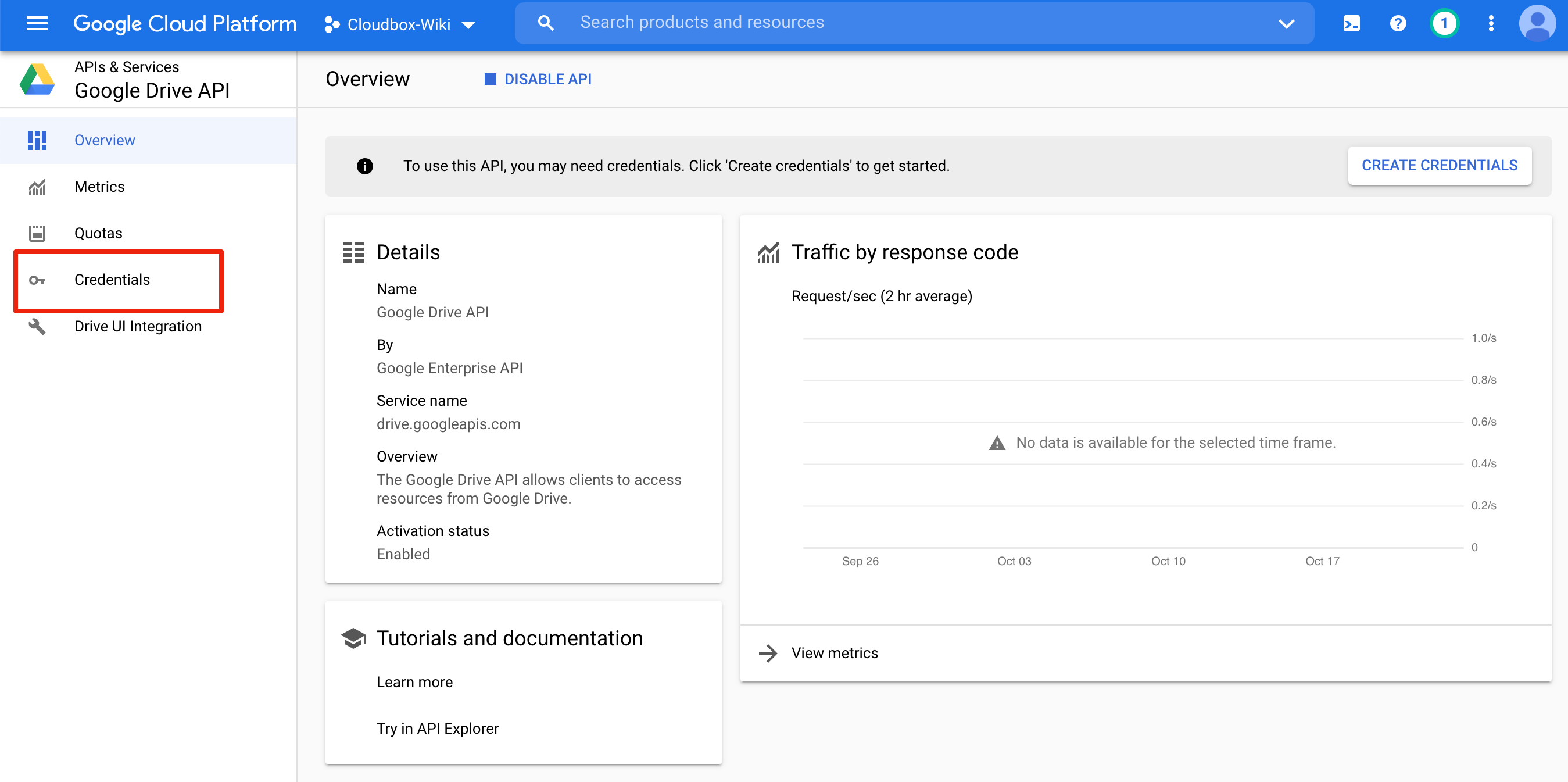Click the search magnifier icon
Screen dimensions: 1568x782
coord(546,23)
